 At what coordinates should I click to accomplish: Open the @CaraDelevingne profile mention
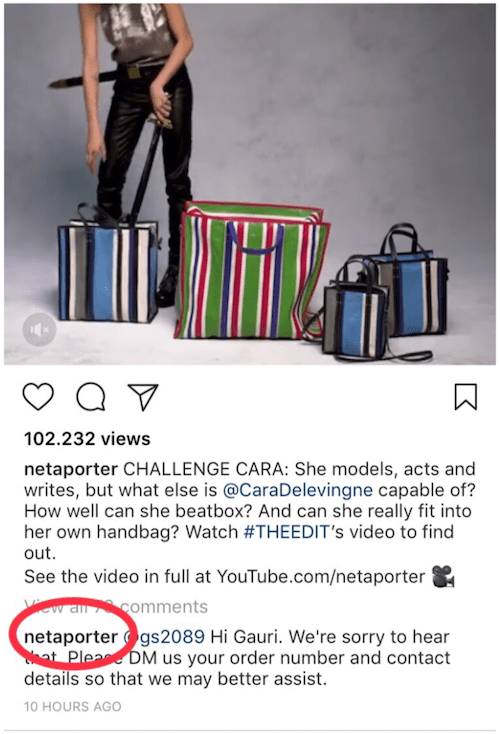298,490
